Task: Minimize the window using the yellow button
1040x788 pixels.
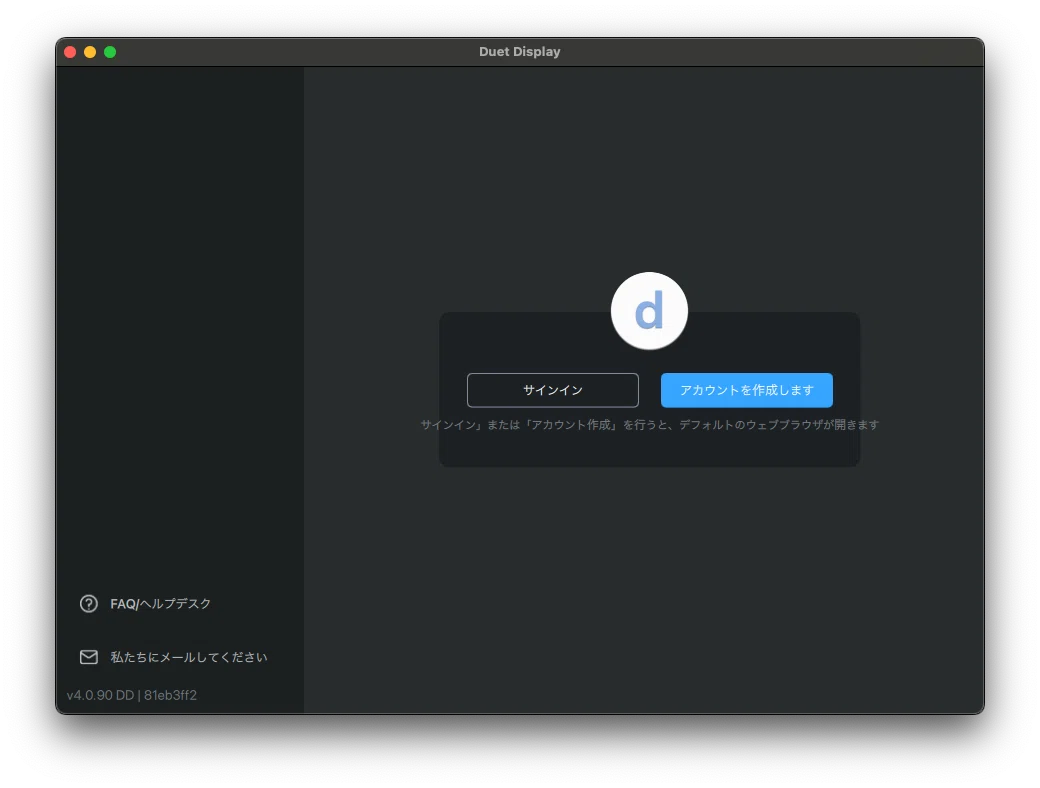Action: pos(90,52)
